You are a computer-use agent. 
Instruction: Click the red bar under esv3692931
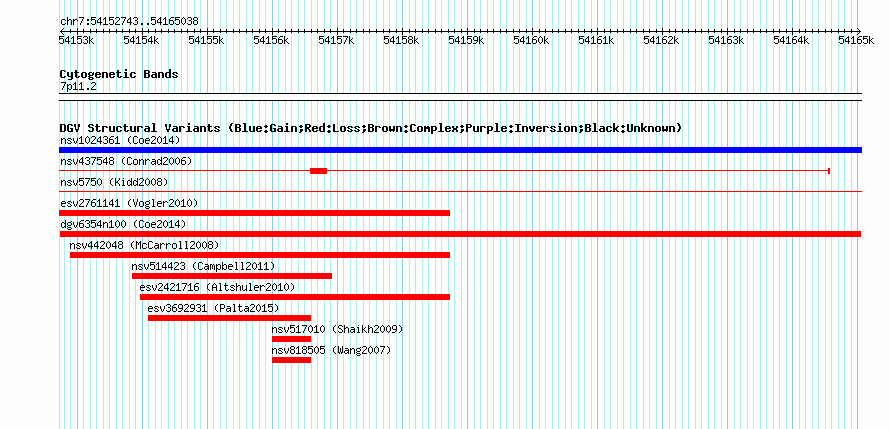(229, 318)
